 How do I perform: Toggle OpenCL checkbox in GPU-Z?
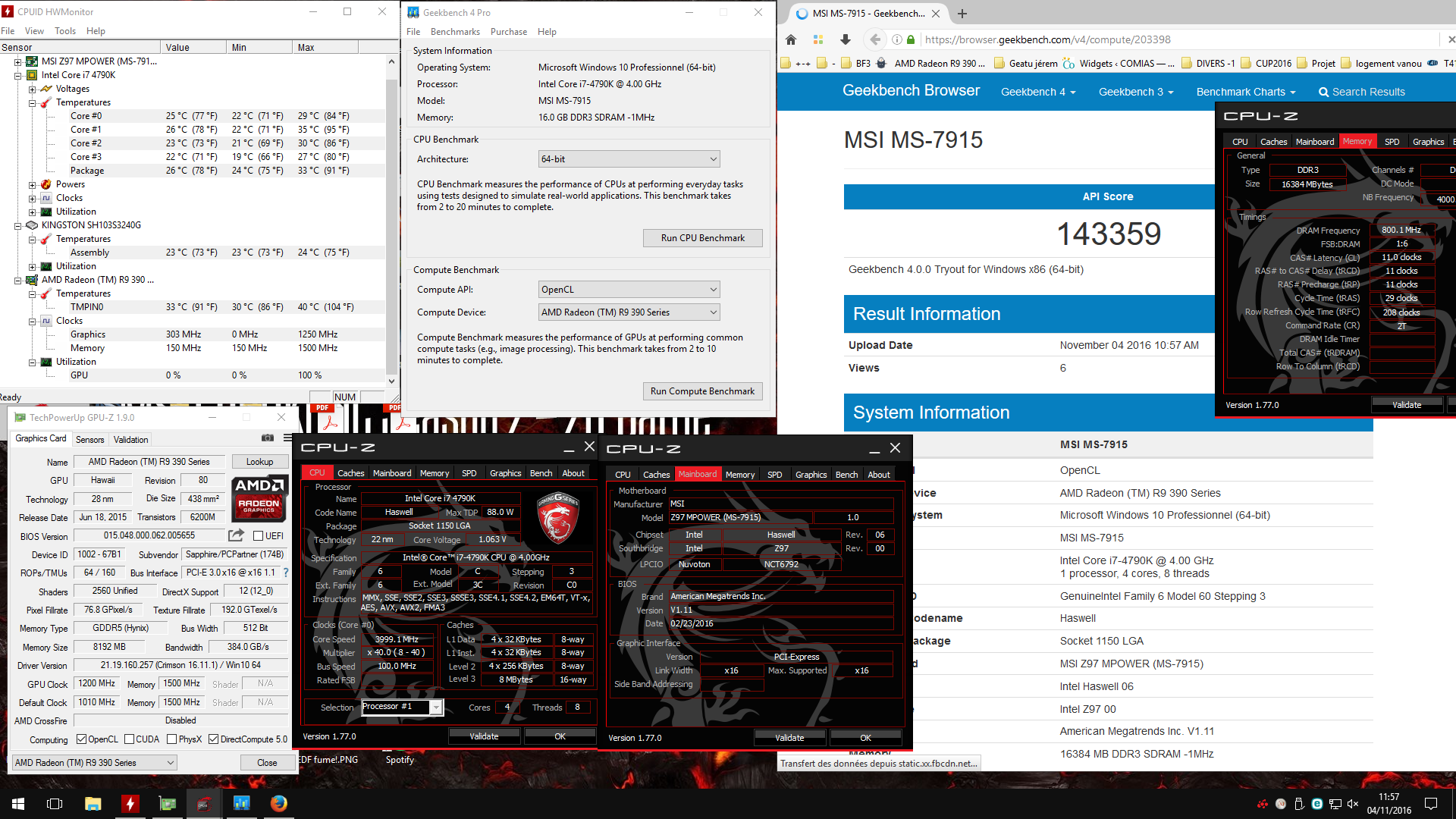81,739
